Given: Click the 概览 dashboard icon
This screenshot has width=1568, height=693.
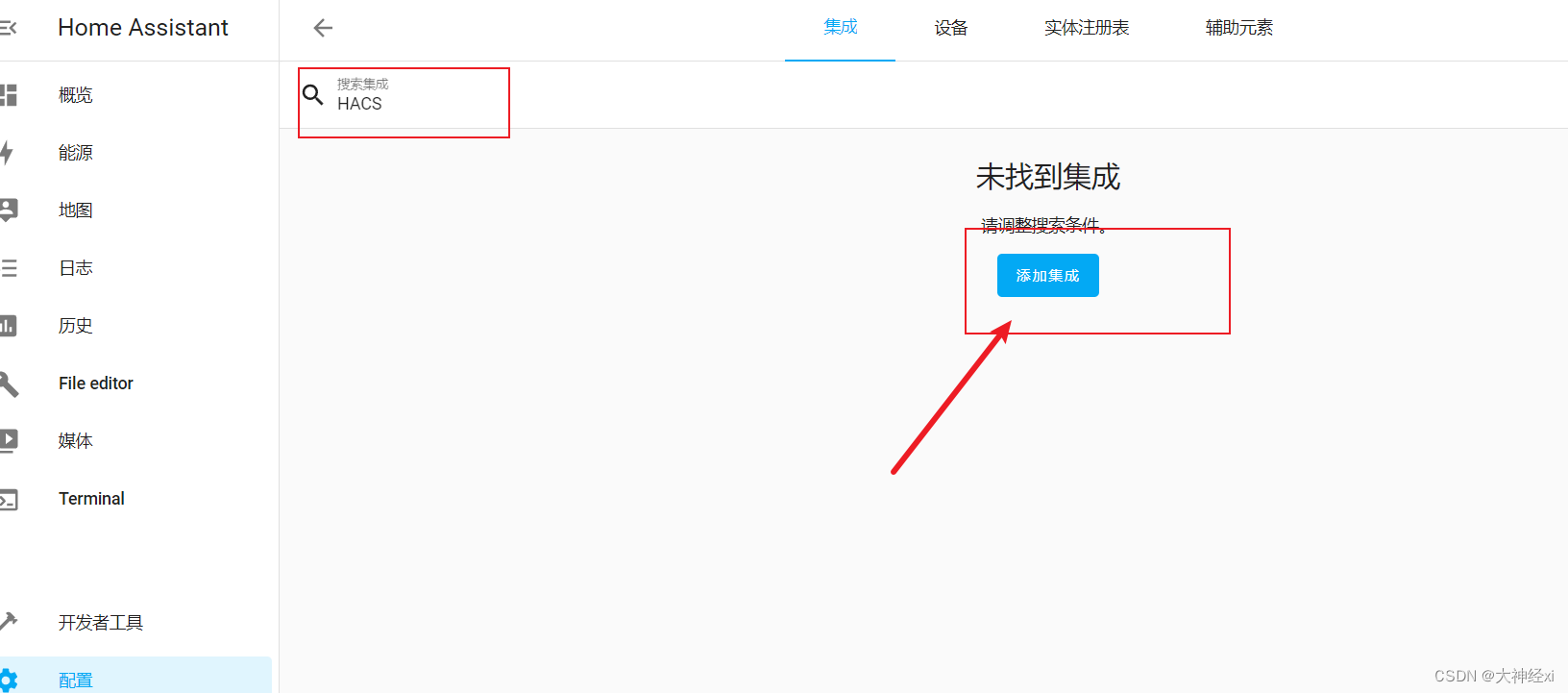Looking at the screenshot, I should (x=8, y=95).
